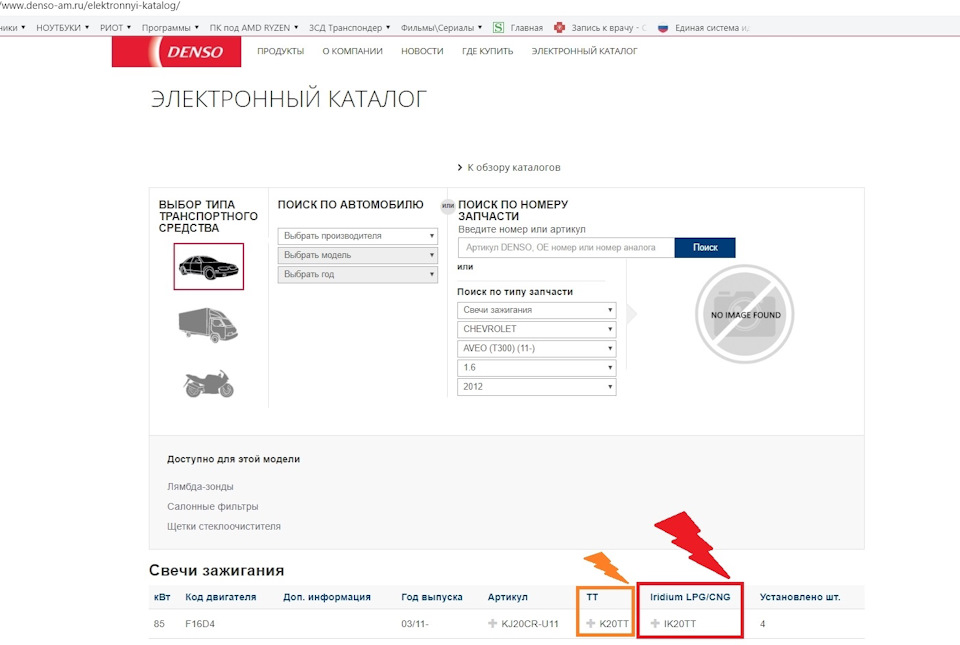Open the Запись к врачу bookmark
This screenshot has width=960, height=645.
pos(599,28)
